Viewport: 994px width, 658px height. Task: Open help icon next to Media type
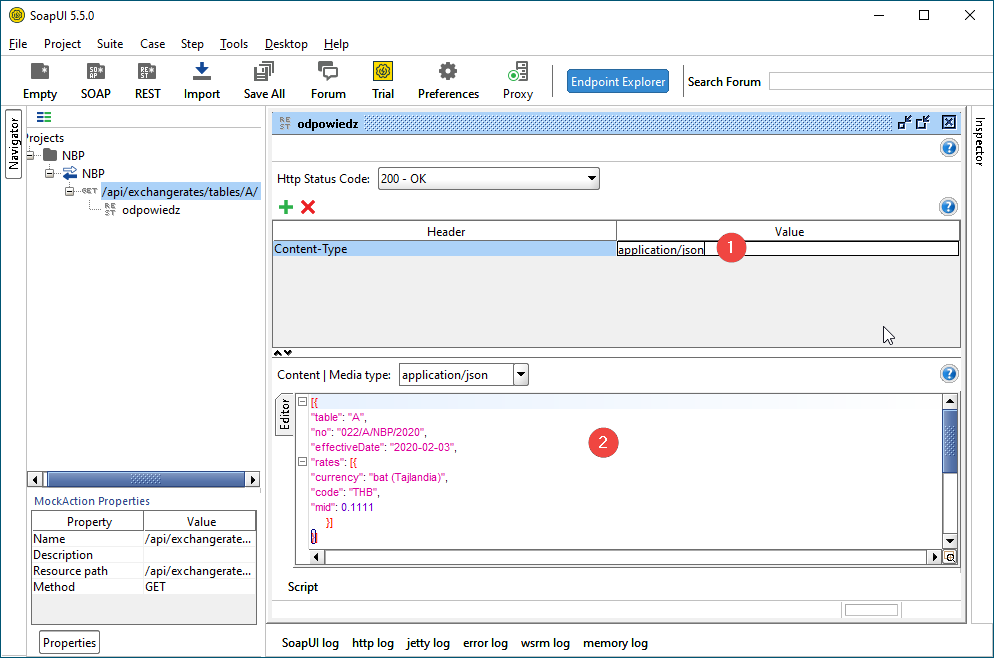[949, 374]
